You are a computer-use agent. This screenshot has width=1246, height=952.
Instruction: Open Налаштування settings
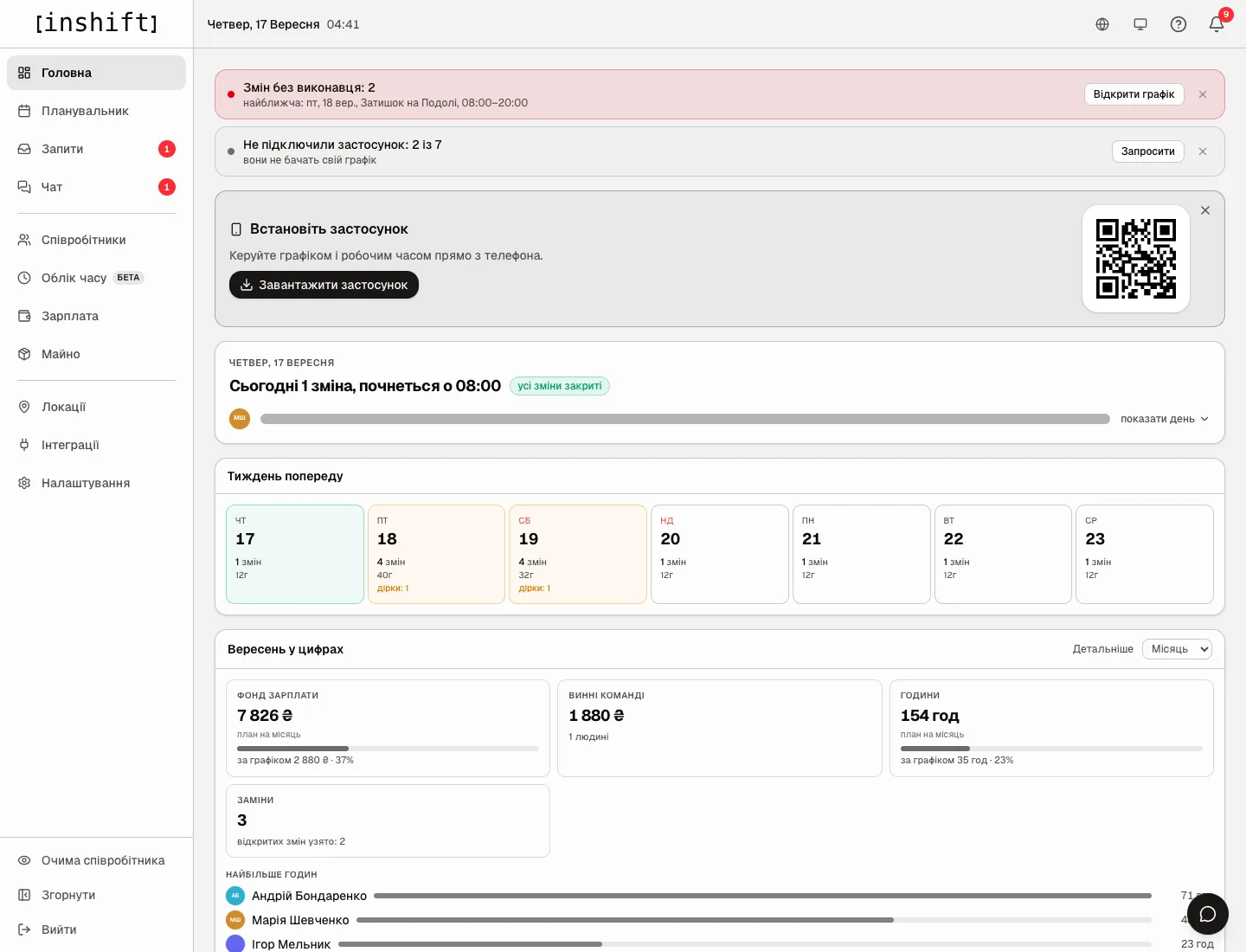pos(96,483)
